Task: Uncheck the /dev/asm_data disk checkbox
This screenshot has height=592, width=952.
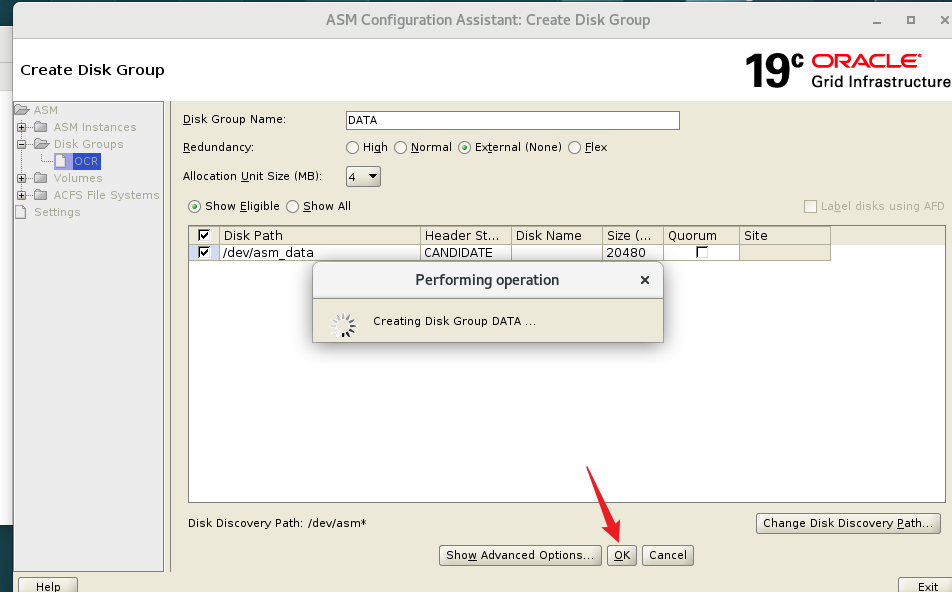Action: pos(204,252)
